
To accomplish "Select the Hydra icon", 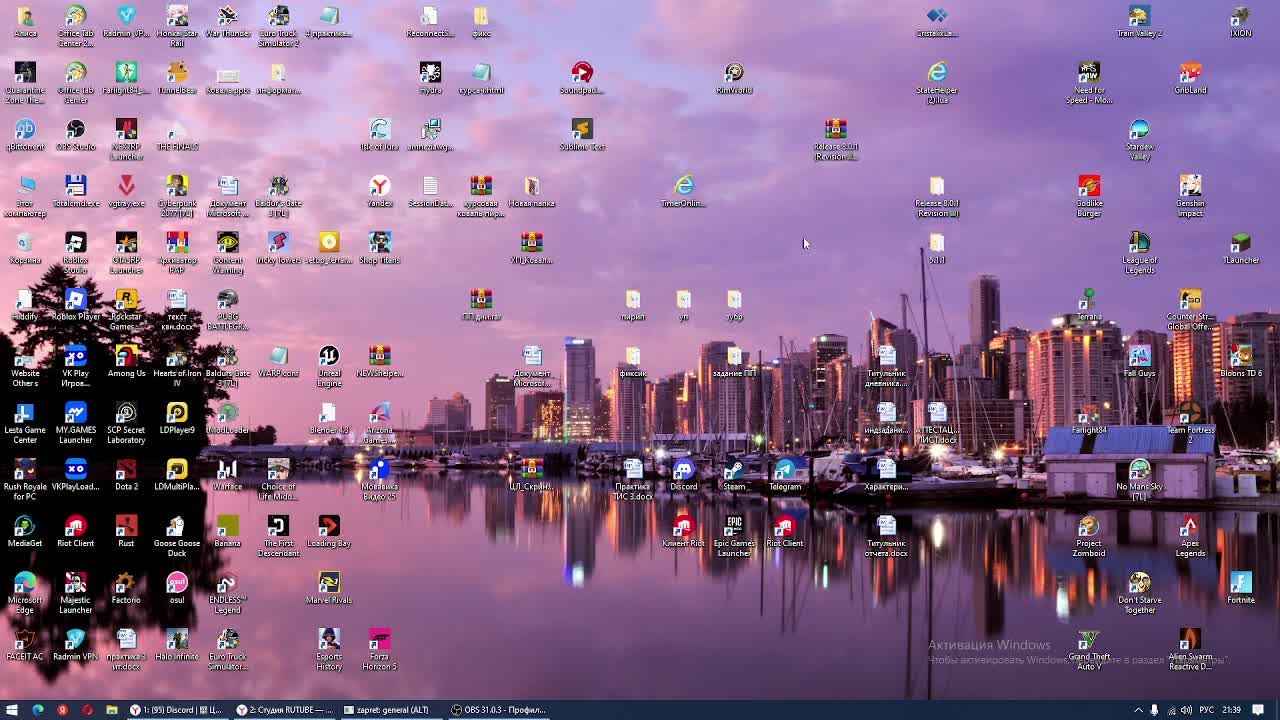I will point(430,78).
